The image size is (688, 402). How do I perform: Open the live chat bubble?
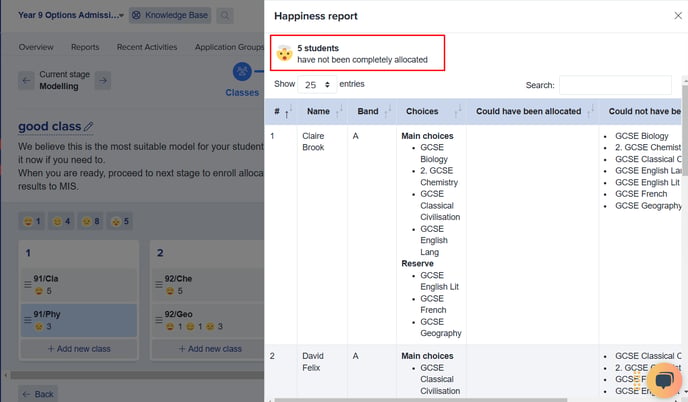pyautogui.click(x=664, y=380)
